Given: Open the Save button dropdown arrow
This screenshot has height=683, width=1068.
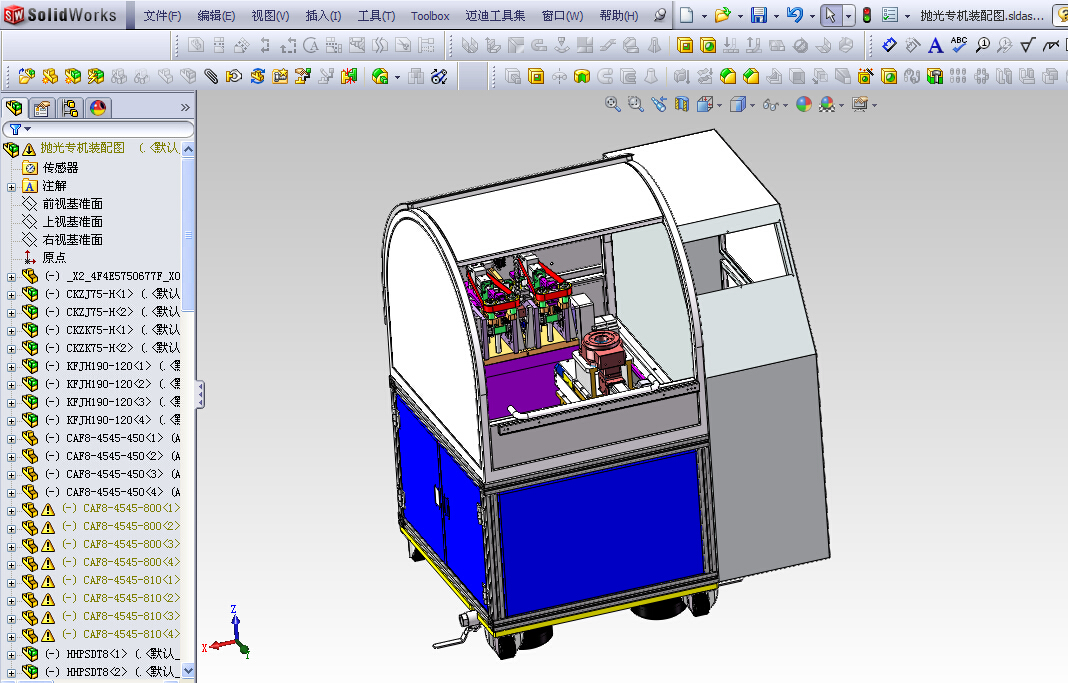Looking at the screenshot, I should click(776, 16).
